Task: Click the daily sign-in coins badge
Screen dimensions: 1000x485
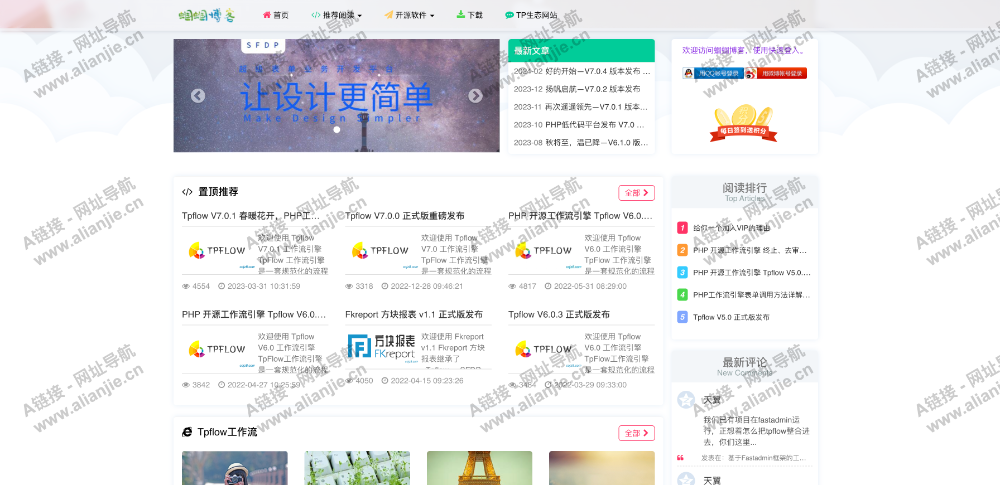Action: (x=744, y=124)
